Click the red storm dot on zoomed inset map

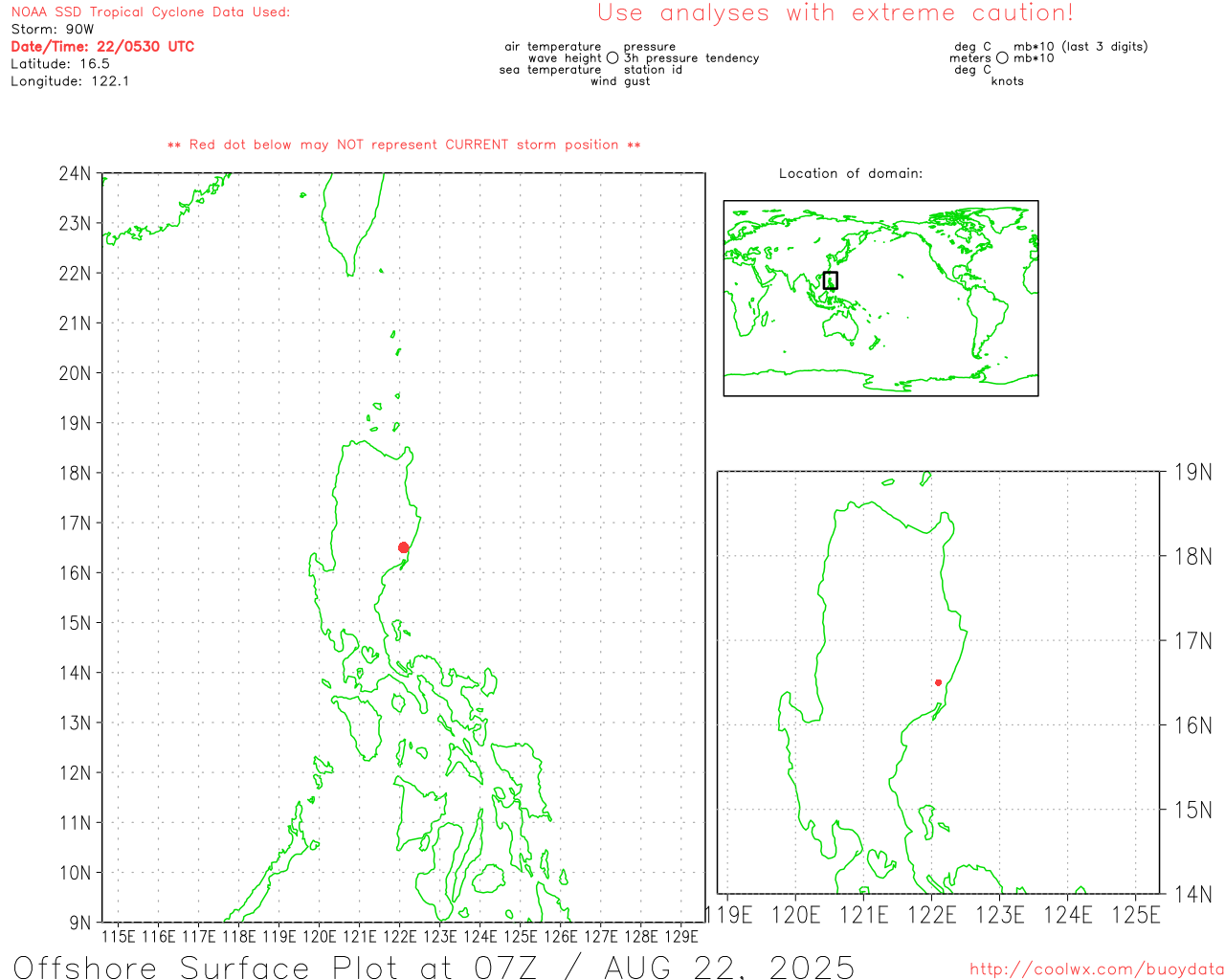tap(938, 682)
